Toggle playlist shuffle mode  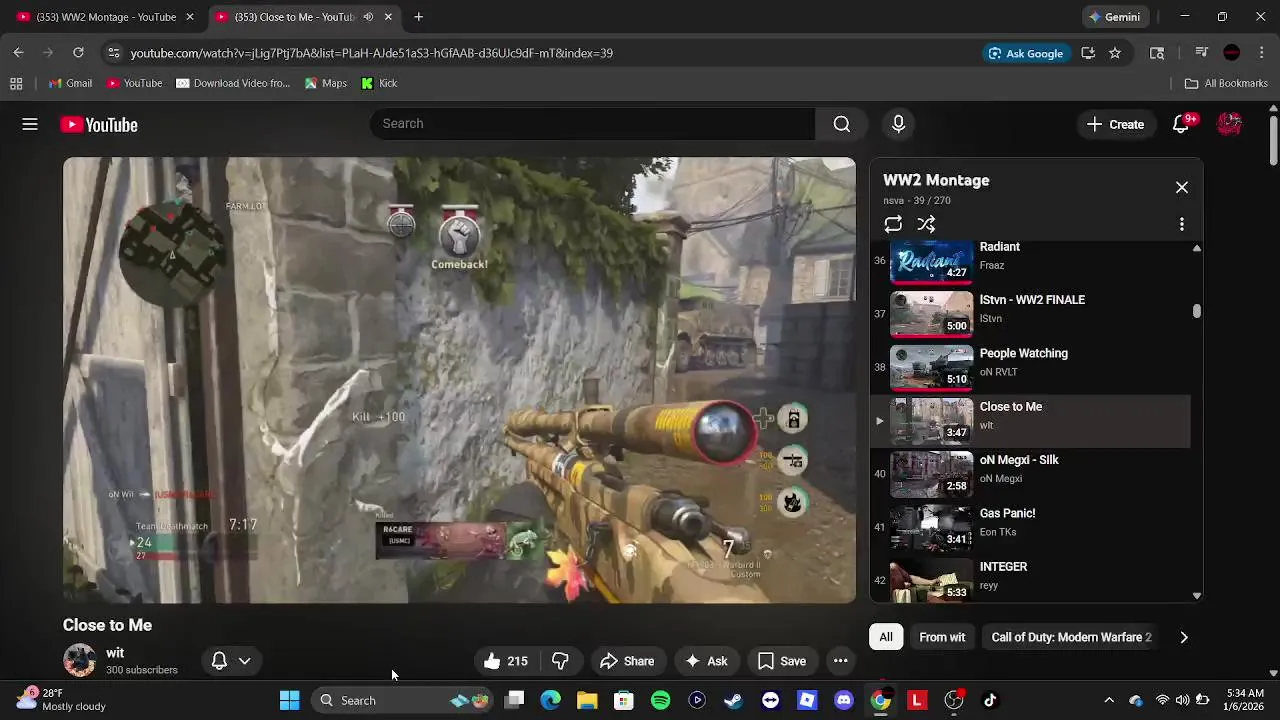coord(926,224)
